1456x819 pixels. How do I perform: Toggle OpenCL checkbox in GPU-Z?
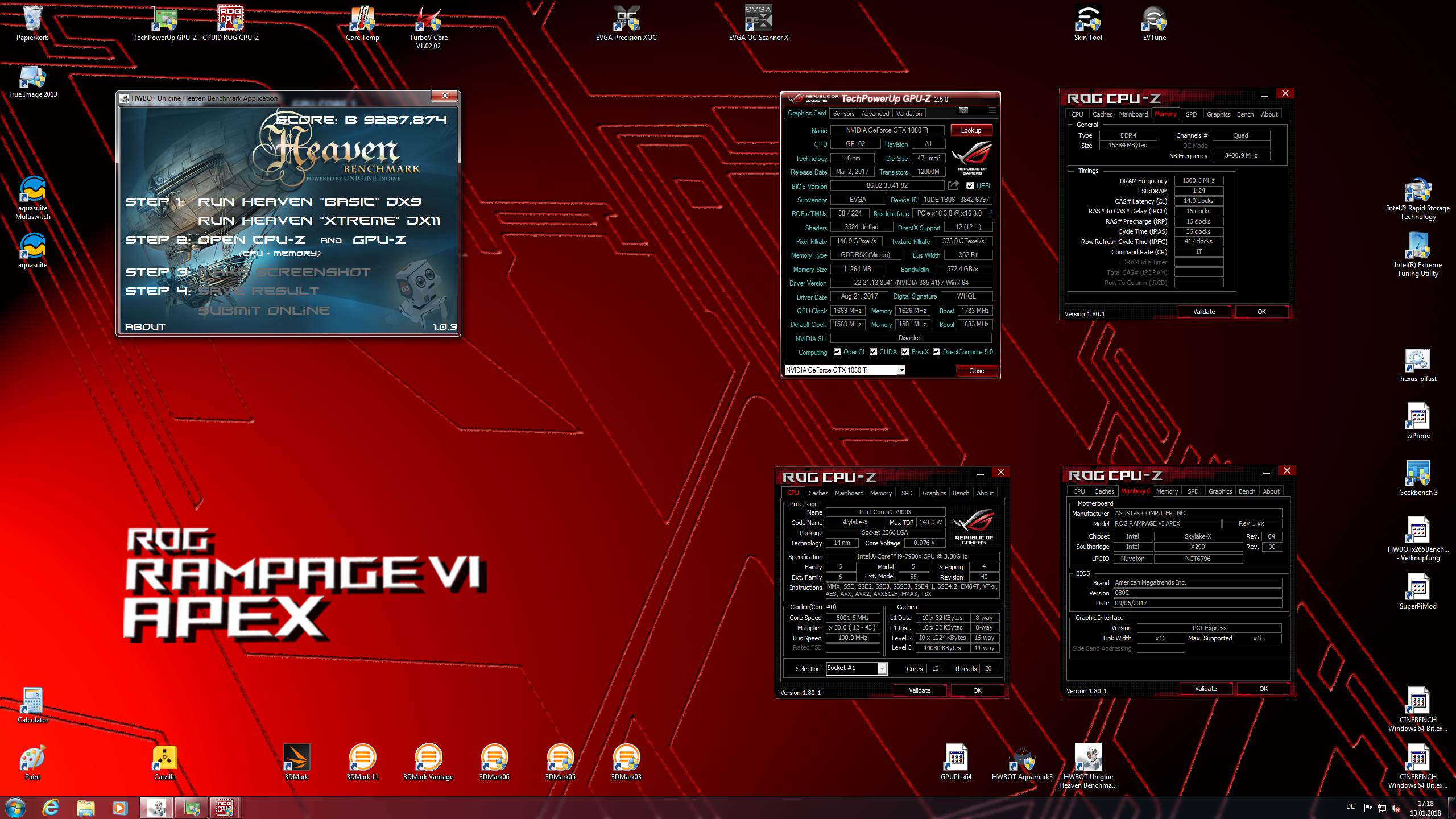[x=837, y=352]
